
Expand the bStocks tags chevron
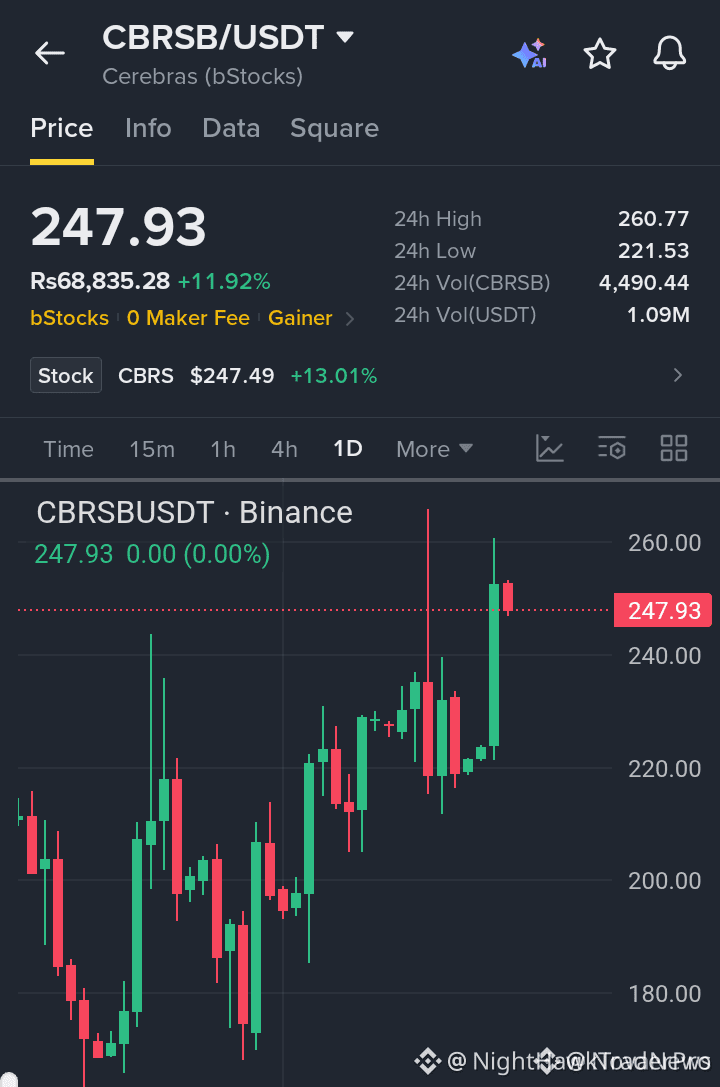350,319
